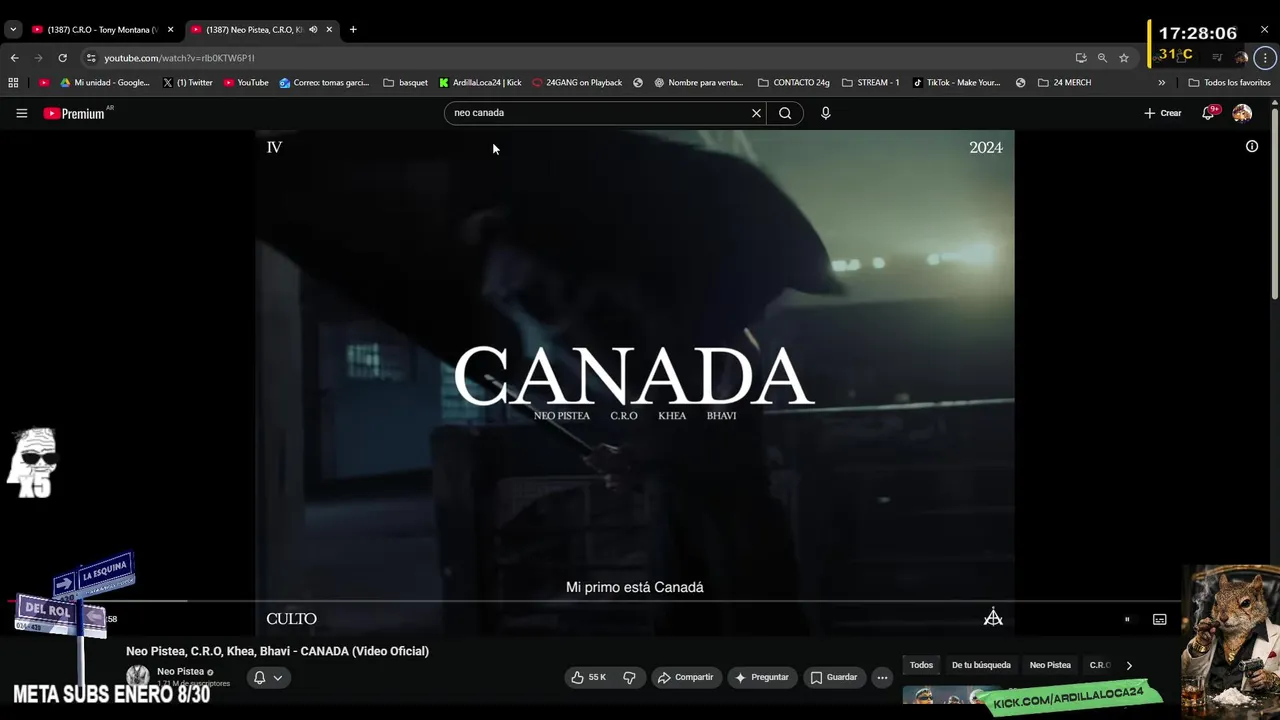Open Mi unidad - Google Drive bookmark
This screenshot has height=720, width=1280.
(105, 83)
